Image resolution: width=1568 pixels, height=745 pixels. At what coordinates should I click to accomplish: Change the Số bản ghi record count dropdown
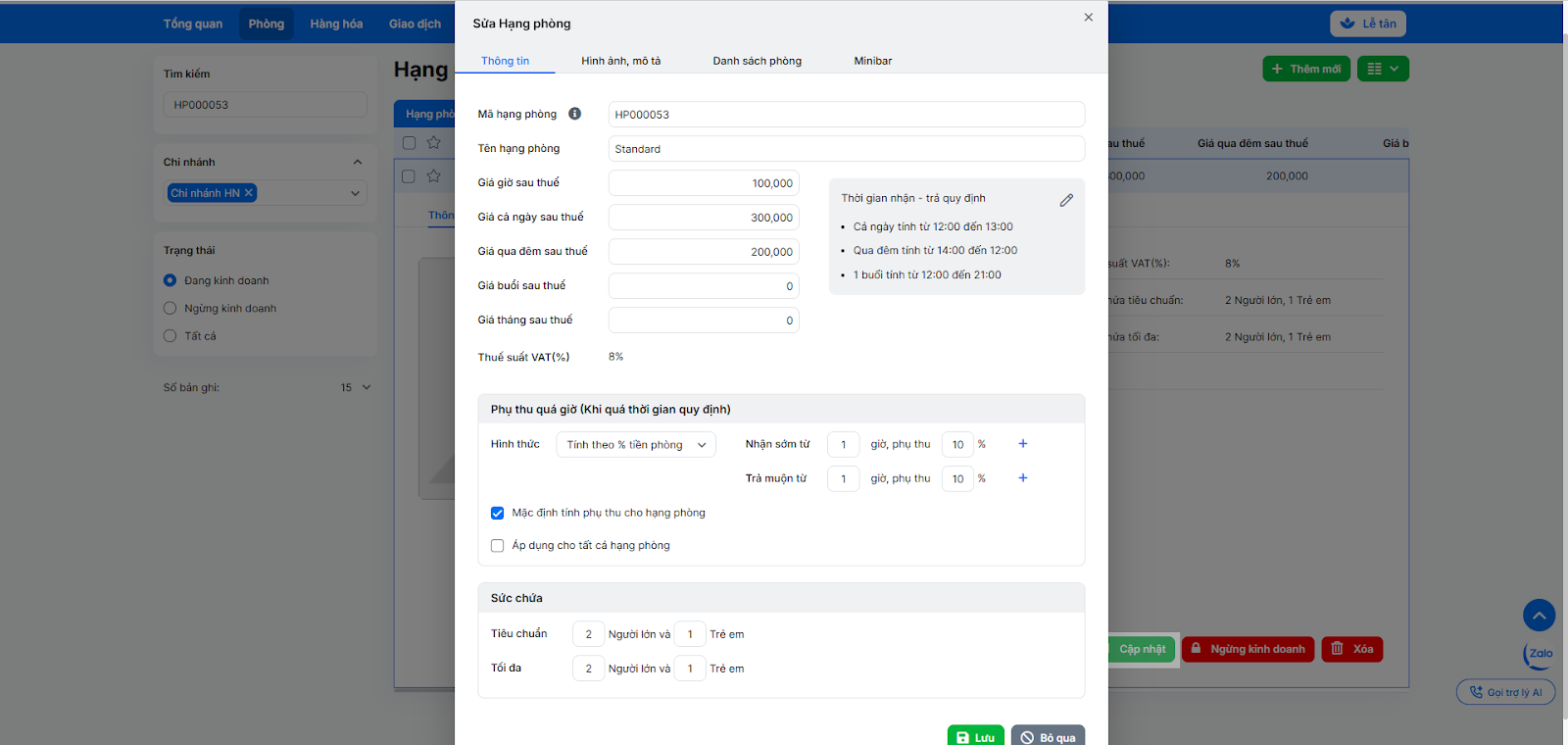coord(357,387)
